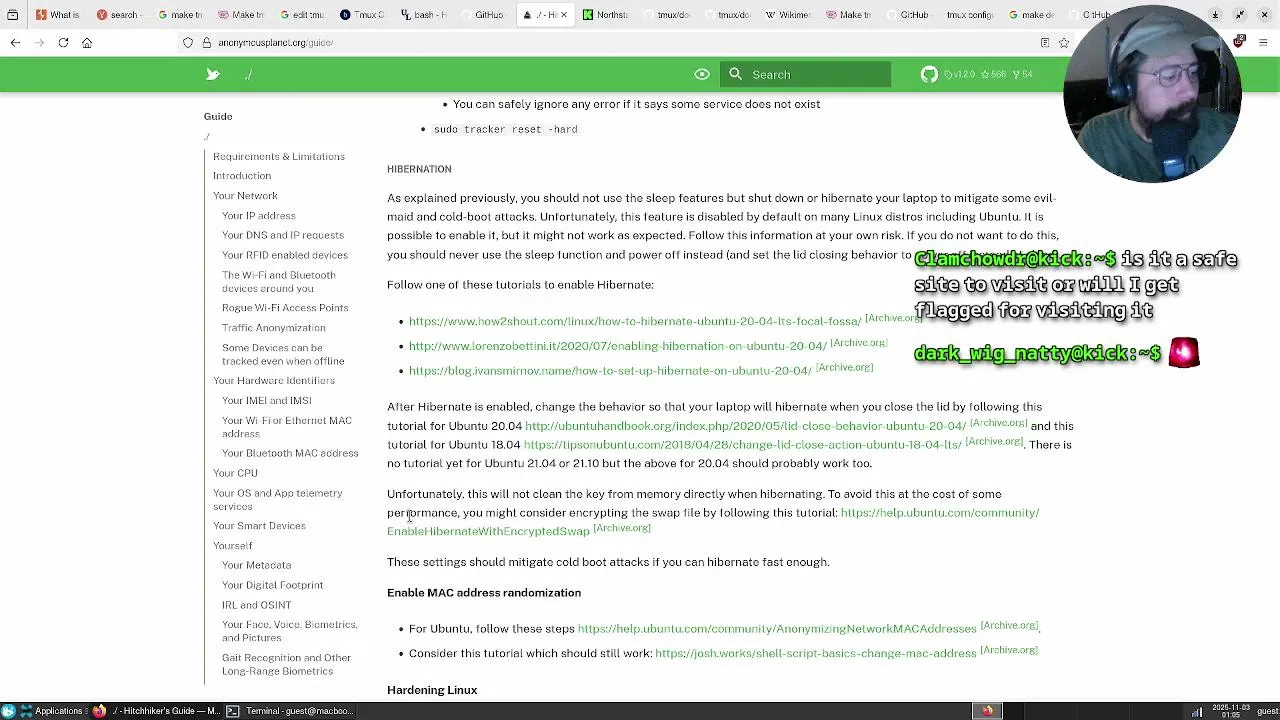The image size is (1280, 720).
Task: Switch to the Terminal guest@macbook taskbar window
Action: (x=290, y=711)
